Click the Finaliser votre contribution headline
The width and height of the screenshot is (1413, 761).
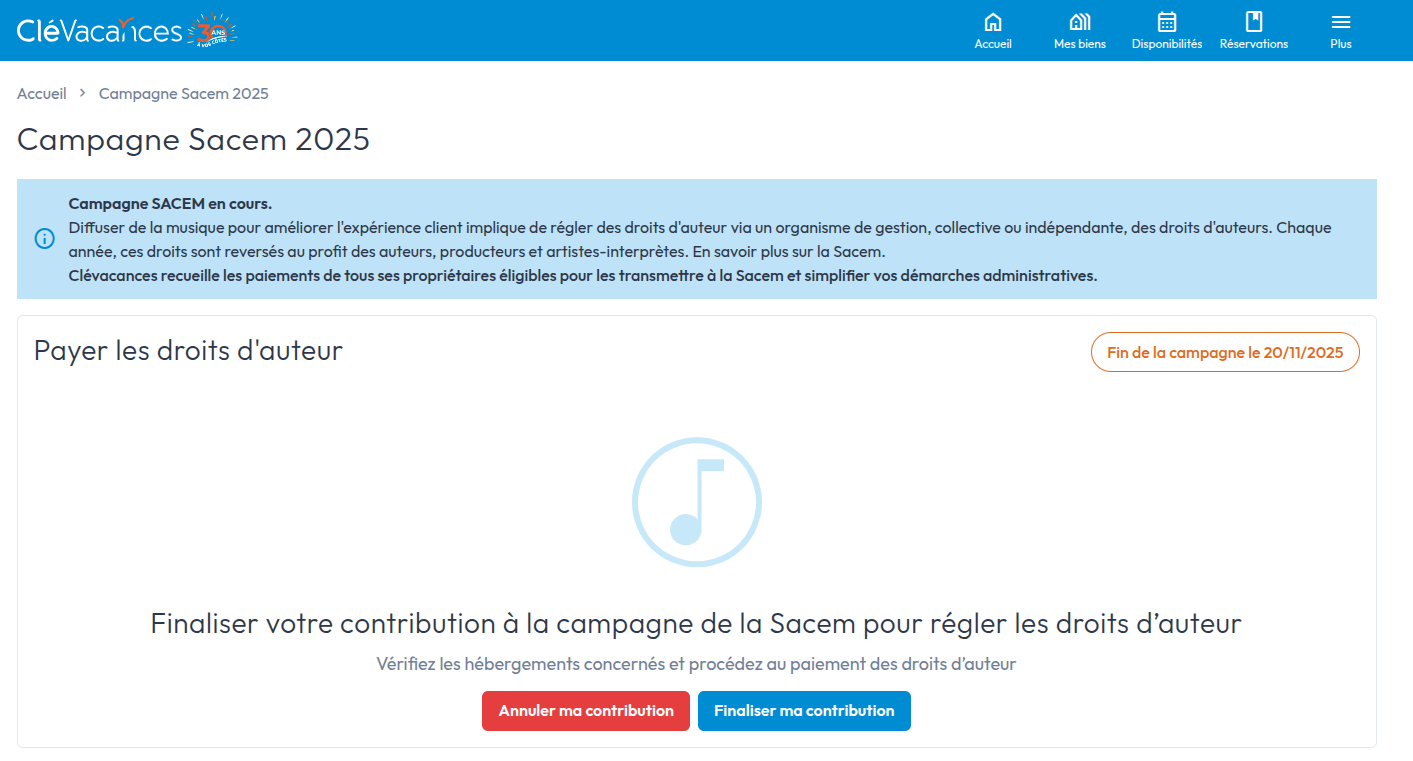pos(696,623)
